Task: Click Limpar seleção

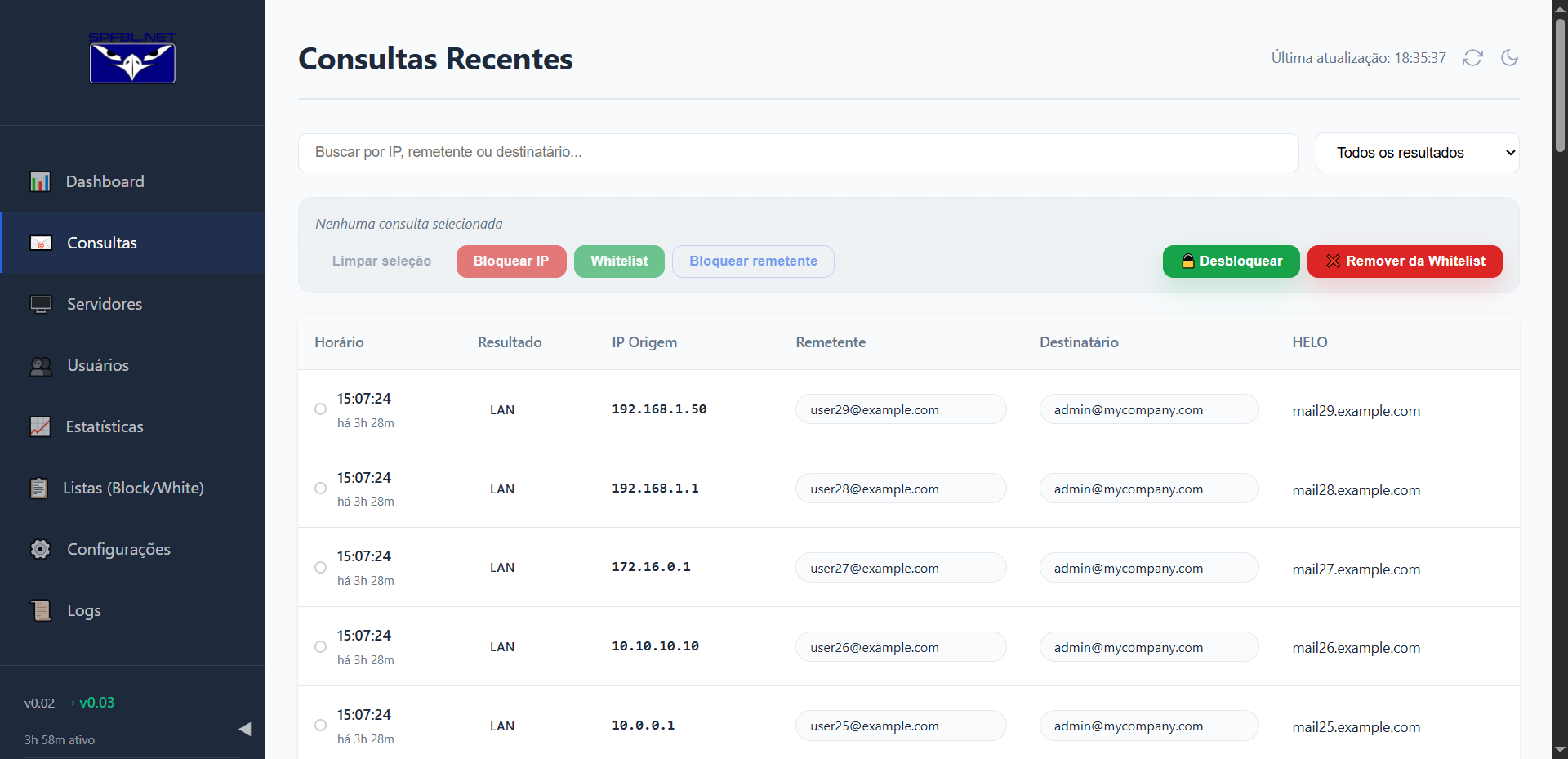Action: (381, 261)
